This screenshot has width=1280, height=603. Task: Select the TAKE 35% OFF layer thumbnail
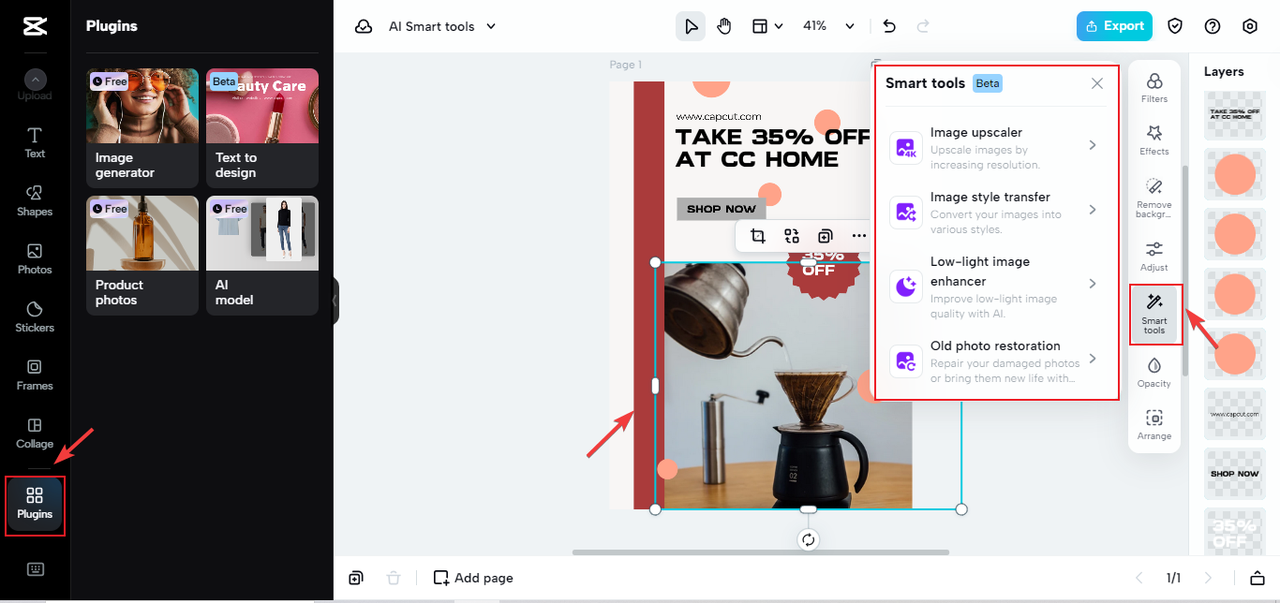pyautogui.click(x=1234, y=114)
